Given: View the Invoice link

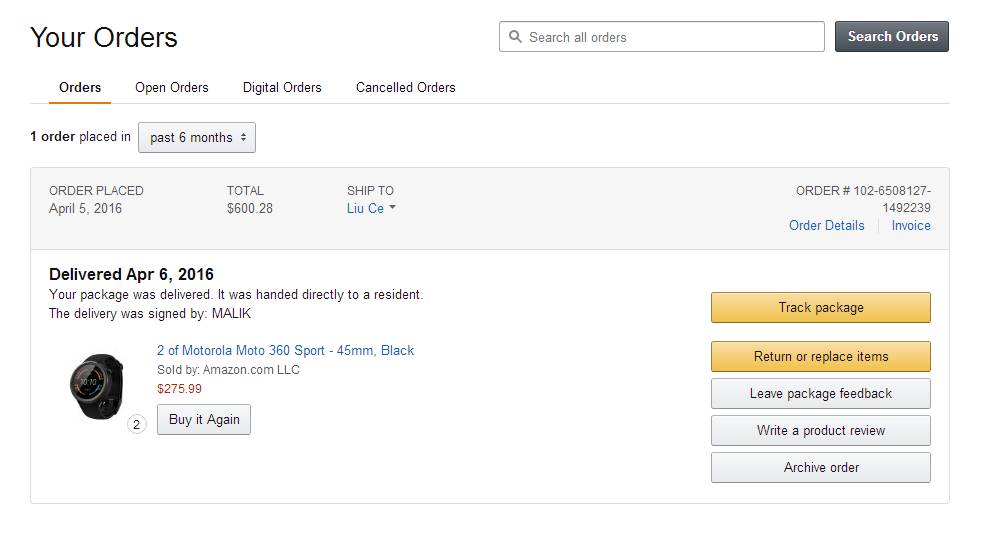Looking at the screenshot, I should [911, 226].
